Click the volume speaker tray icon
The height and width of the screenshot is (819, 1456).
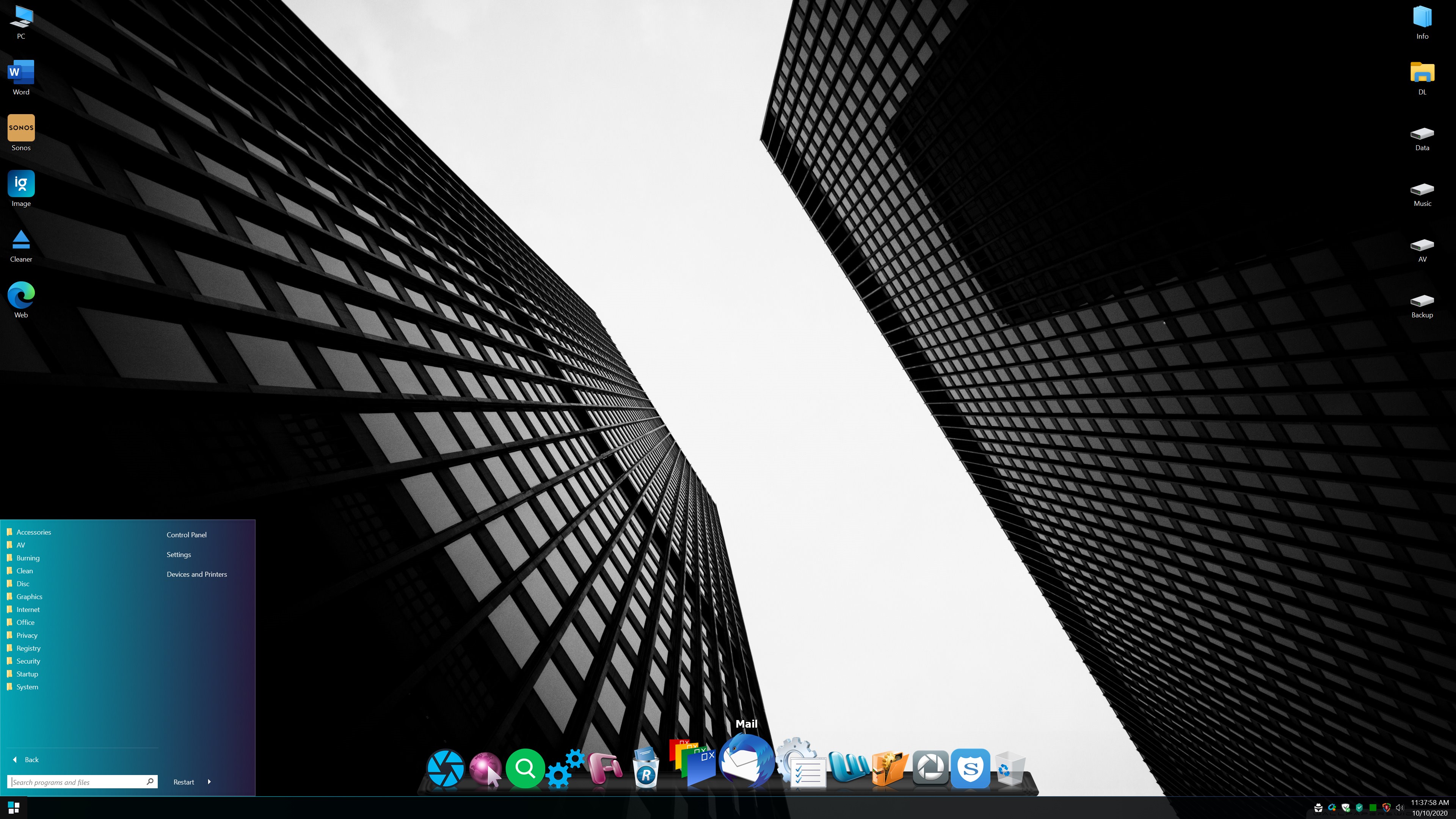pos(1400,808)
